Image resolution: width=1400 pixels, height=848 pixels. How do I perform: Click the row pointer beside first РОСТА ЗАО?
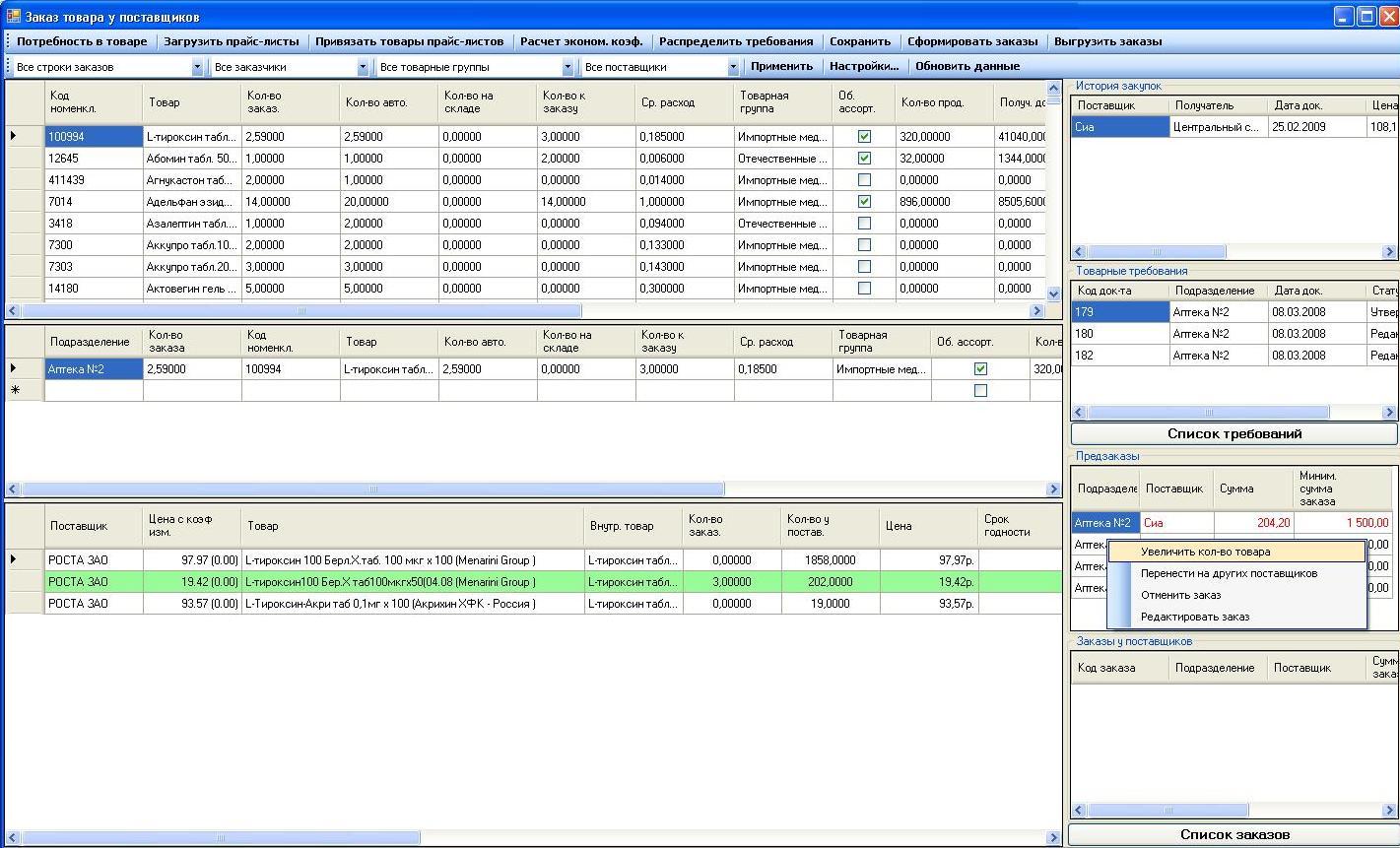click(14, 559)
